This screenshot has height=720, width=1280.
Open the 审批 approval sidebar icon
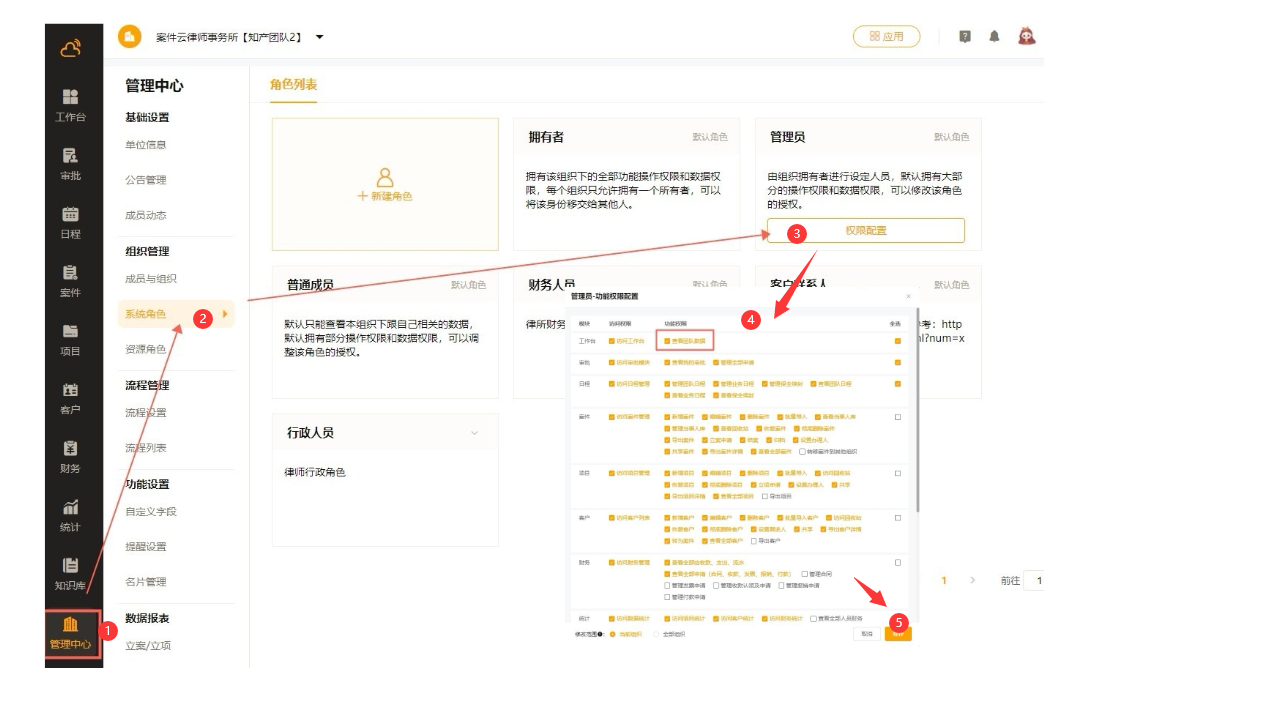click(x=70, y=163)
